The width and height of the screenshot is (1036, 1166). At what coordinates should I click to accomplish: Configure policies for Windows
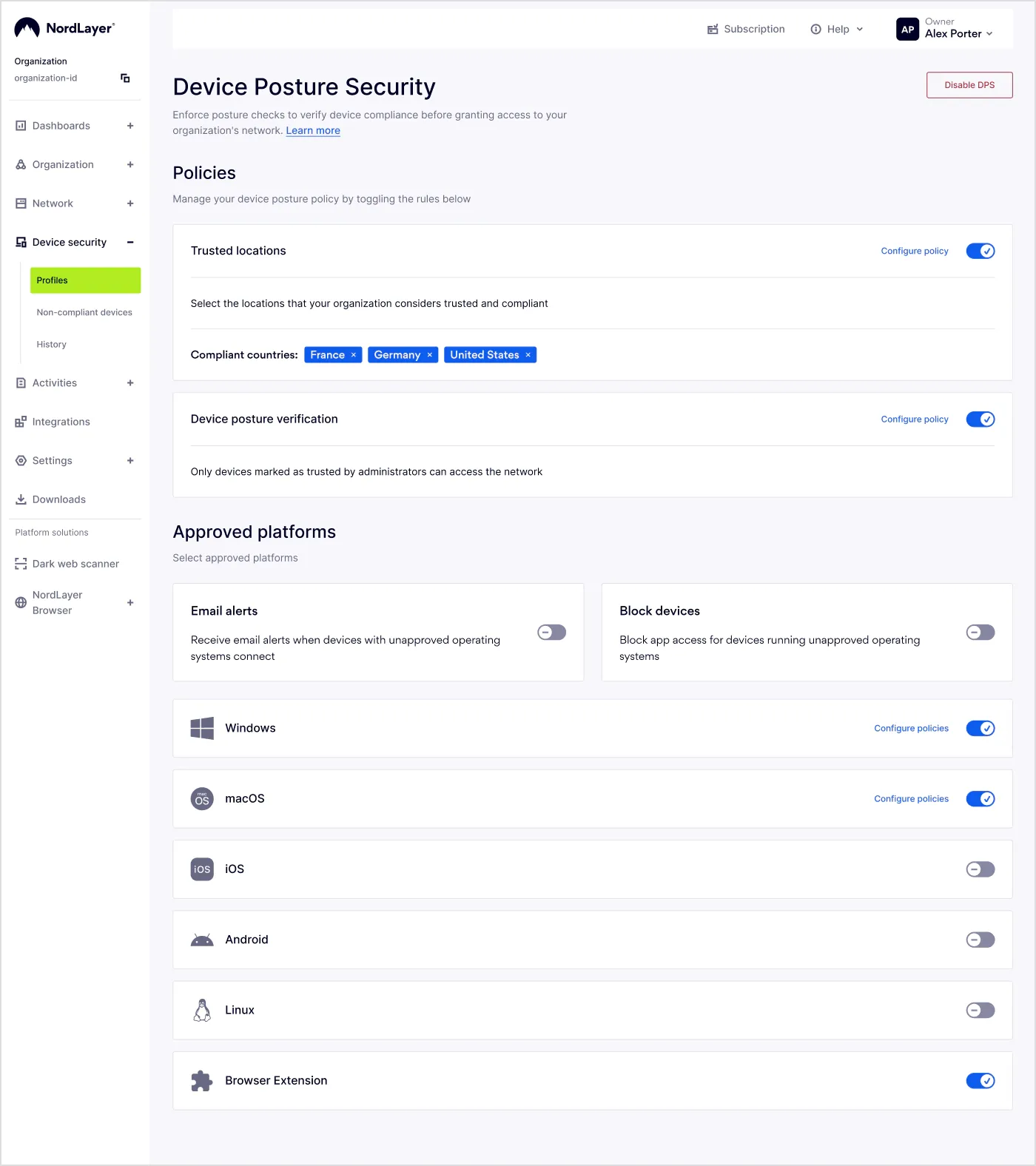tap(911, 728)
